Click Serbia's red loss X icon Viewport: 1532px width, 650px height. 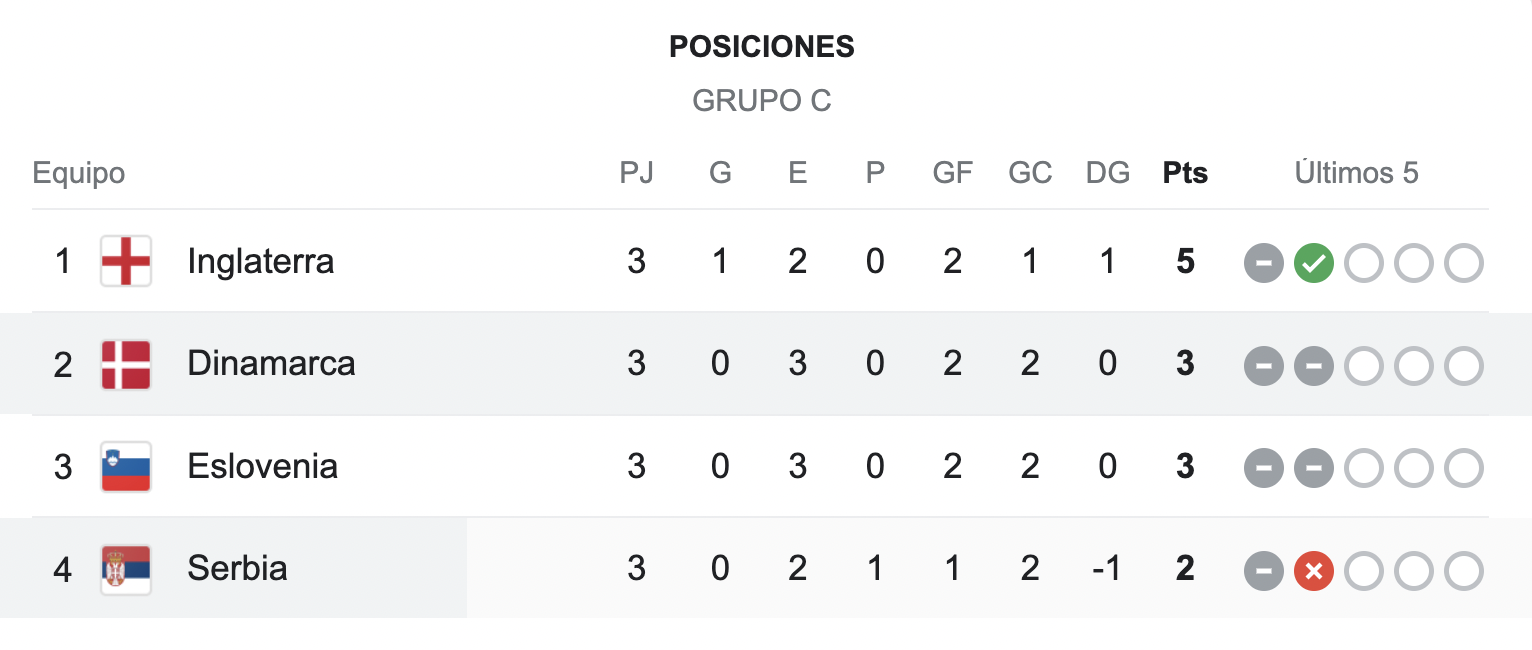tap(1313, 571)
